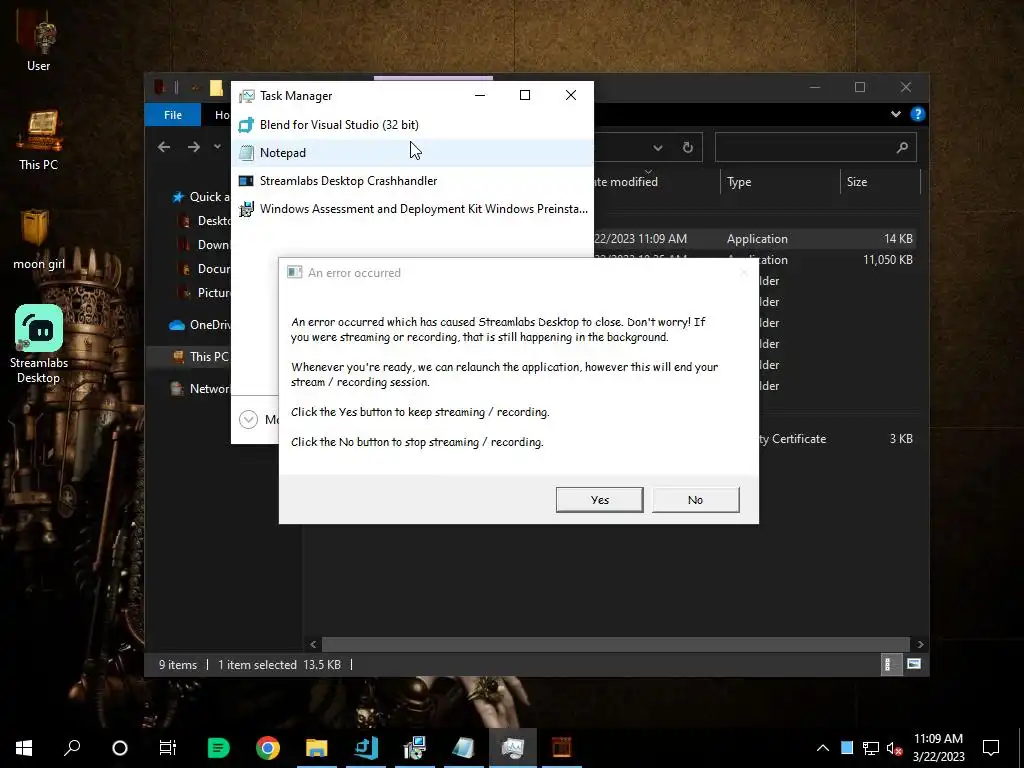Open network tray icon
1024x768 pixels.
click(x=871, y=748)
